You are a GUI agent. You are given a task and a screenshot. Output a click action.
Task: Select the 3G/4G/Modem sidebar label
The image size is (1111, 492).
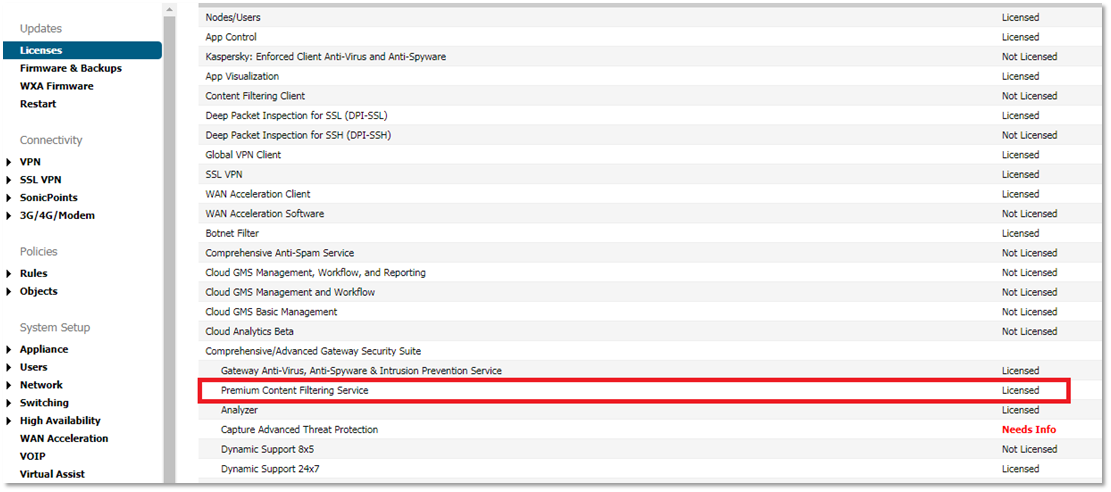pos(57,215)
